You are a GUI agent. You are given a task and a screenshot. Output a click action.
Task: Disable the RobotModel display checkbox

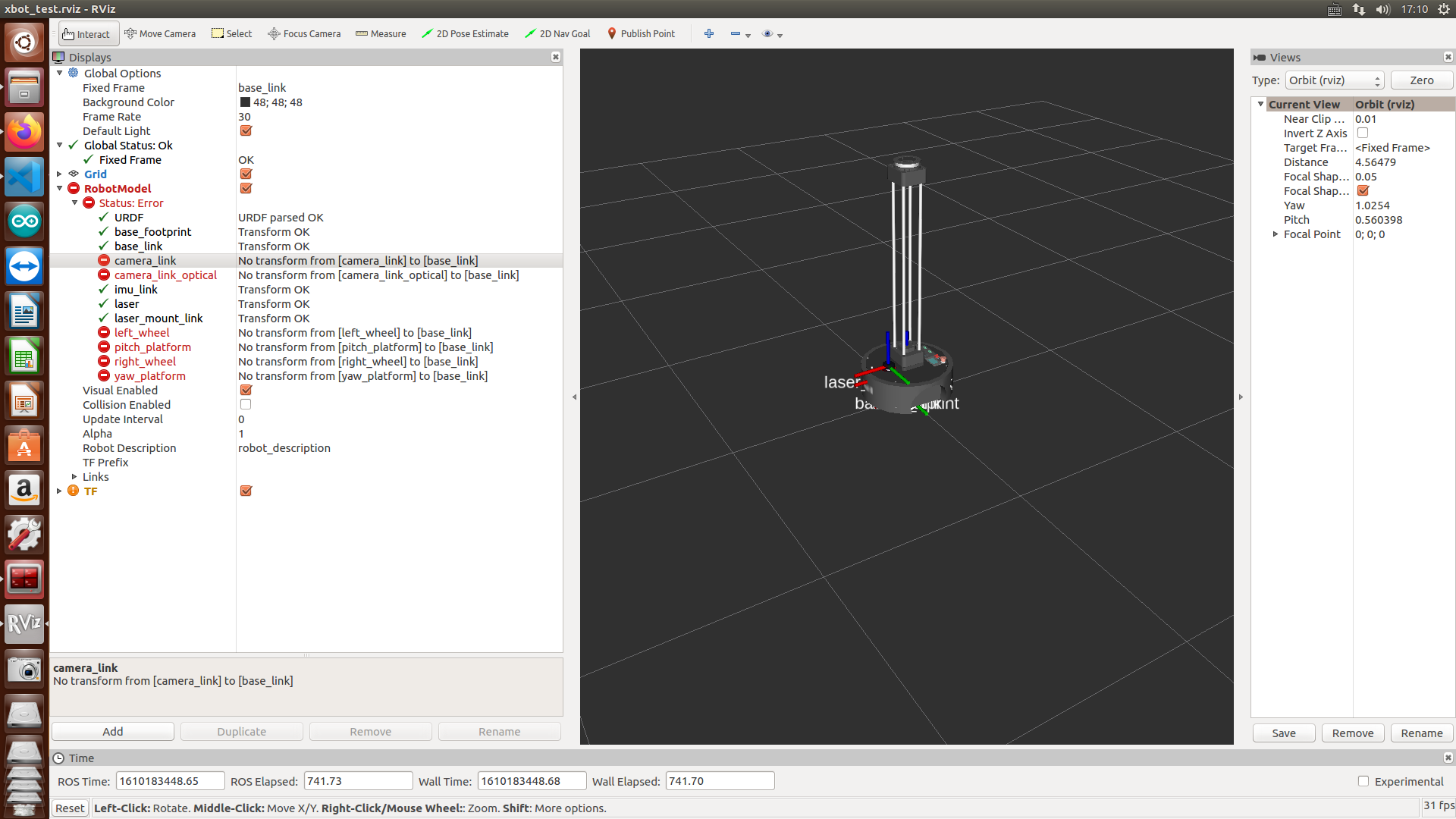pyautogui.click(x=246, y=188)
